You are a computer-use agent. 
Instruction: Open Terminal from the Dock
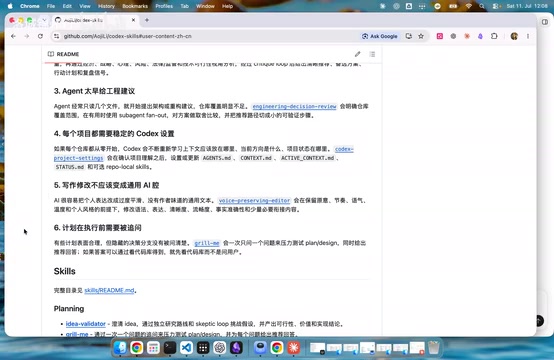[170, 348]
